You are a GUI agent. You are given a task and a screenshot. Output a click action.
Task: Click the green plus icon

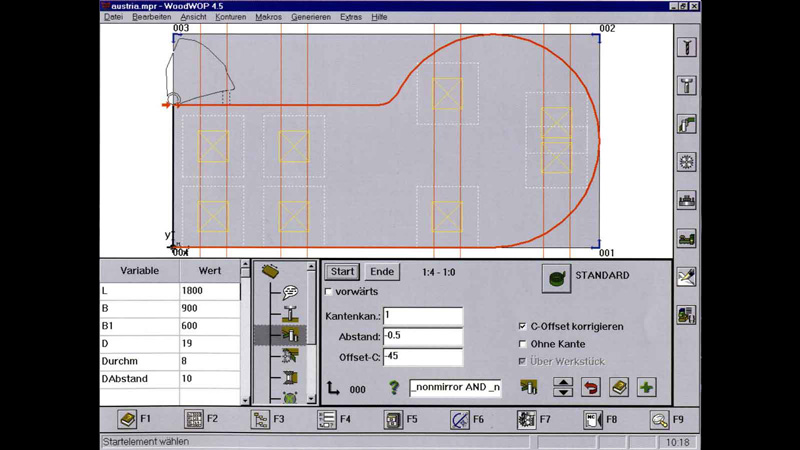(646, 388)
